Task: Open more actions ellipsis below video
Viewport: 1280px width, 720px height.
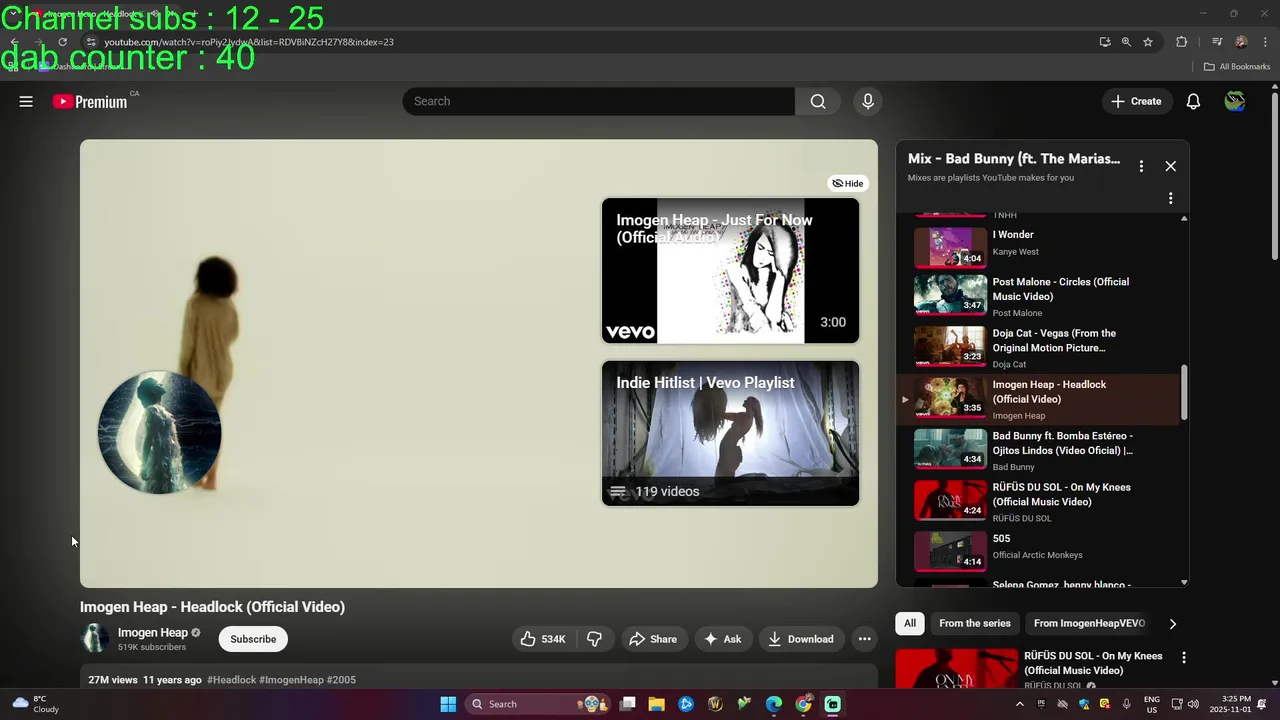Action: point(864,639)
